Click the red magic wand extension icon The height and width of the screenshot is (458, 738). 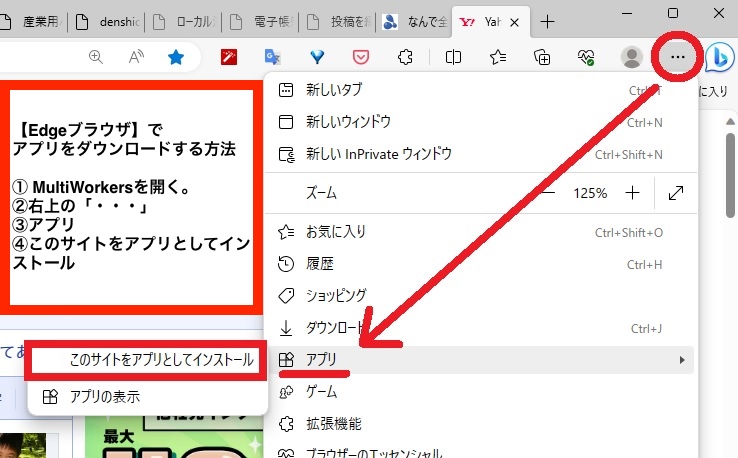(x=229, y=57)
